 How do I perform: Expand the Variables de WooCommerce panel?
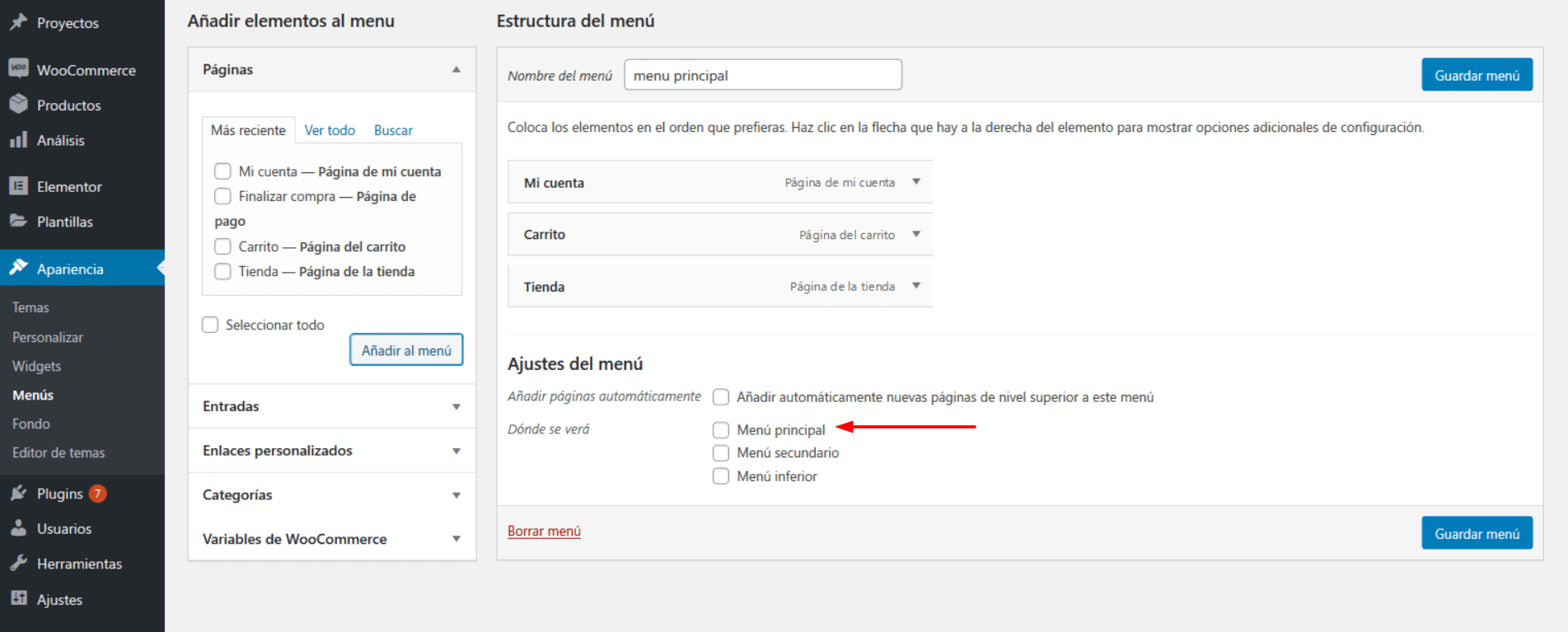click(x=456, y=539)
